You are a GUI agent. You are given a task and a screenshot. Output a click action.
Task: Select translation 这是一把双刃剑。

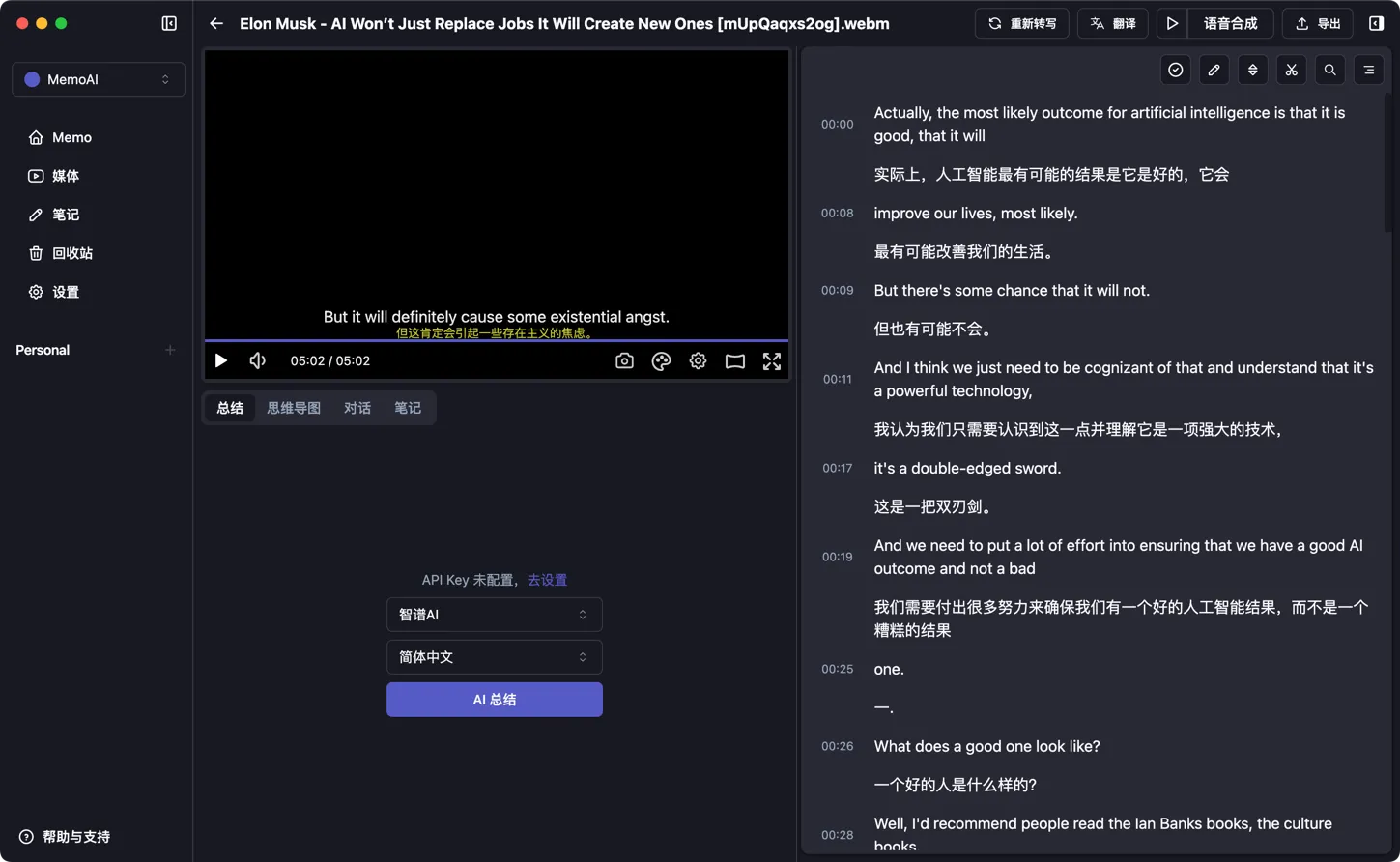[933, 507]
